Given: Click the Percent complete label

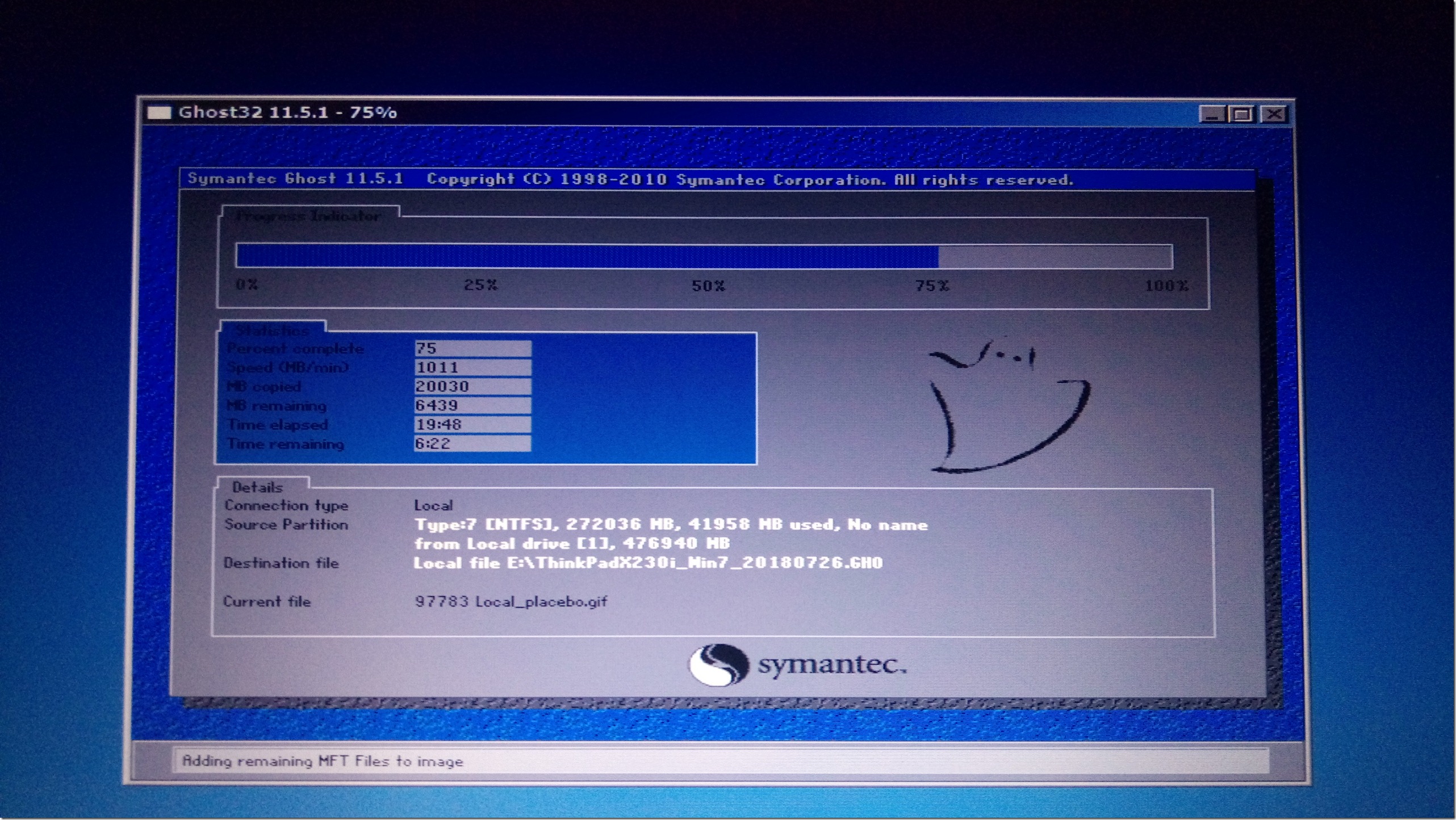Looking at the screenshot, I should pos(295,349).
